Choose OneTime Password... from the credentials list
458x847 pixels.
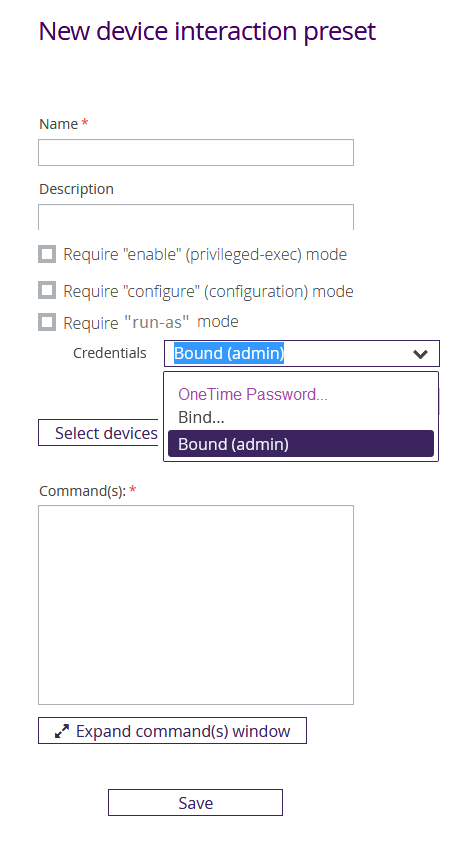click(253, 394)
